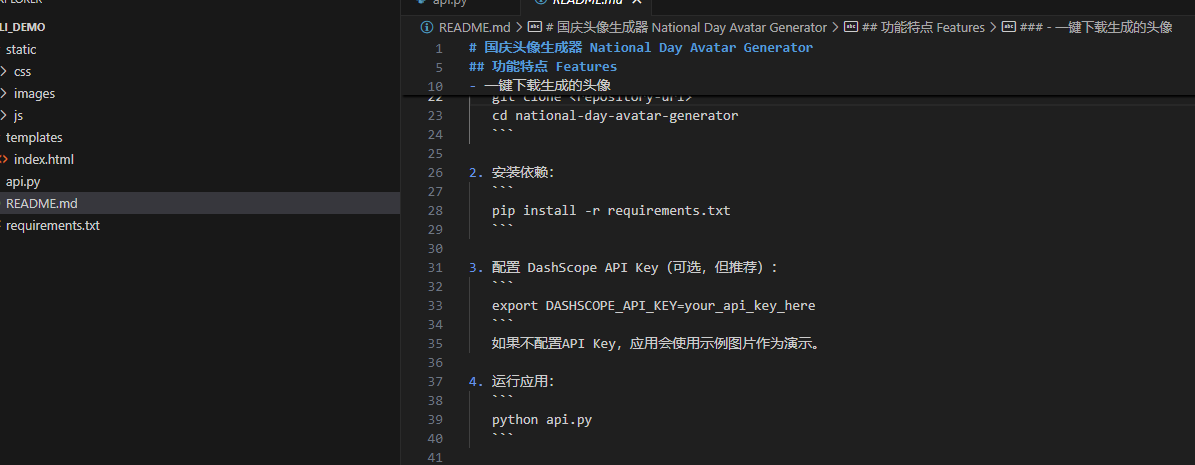This screenshot has height=465, width=1195.
Task: Open the '### - 一键下载生成的头像' breadcrumb
Action: tap(1095, 27)
